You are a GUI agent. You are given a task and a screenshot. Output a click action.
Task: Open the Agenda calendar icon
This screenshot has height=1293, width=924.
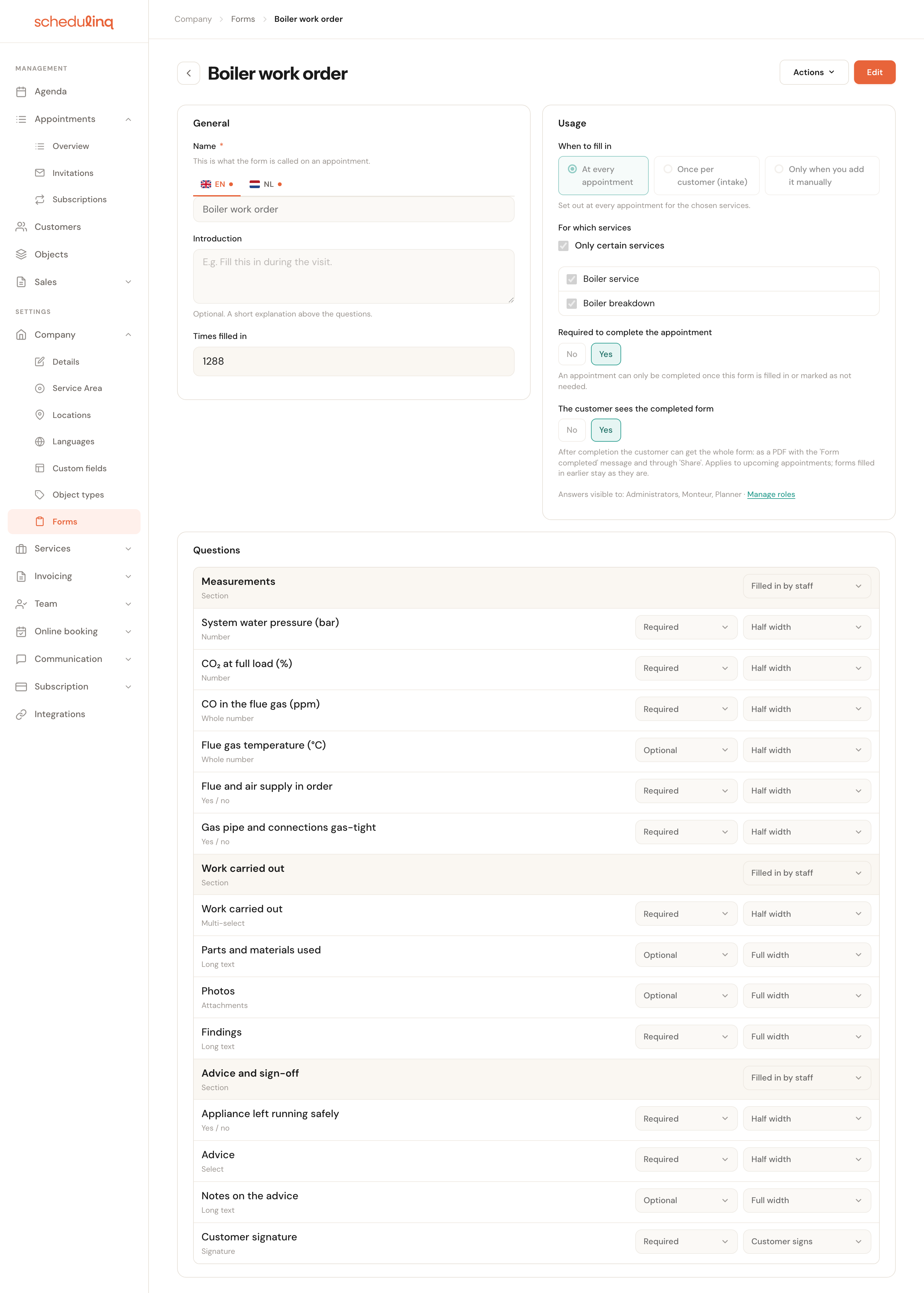click(x=21, y=91)
